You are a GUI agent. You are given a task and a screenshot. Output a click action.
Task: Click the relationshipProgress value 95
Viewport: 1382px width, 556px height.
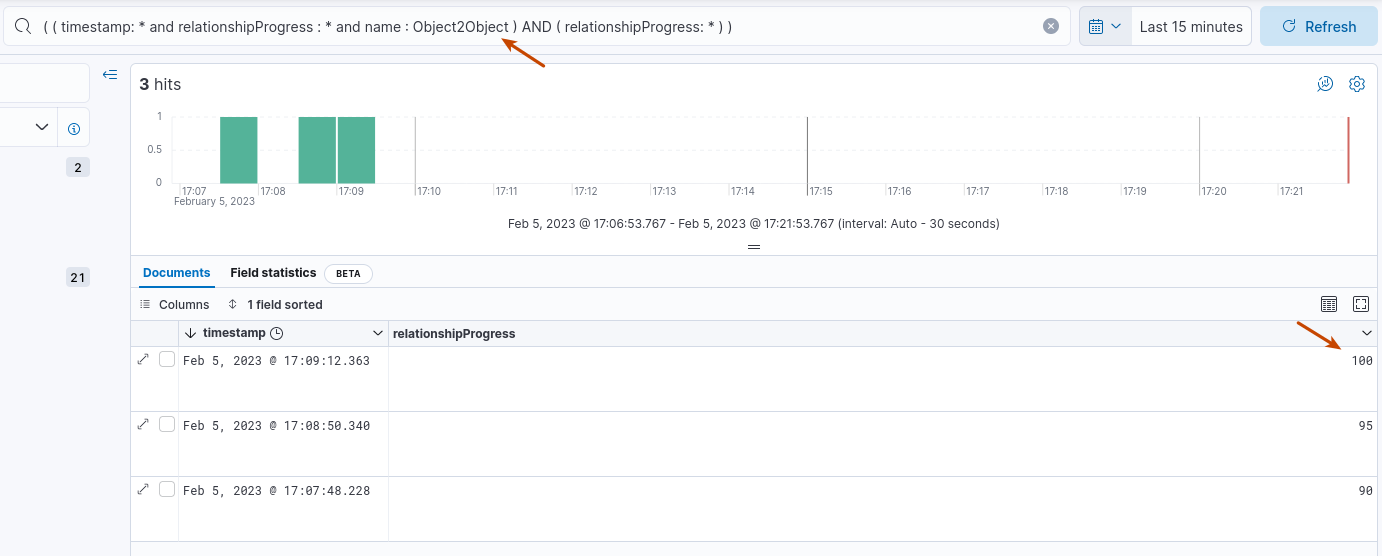[1365, 426]
